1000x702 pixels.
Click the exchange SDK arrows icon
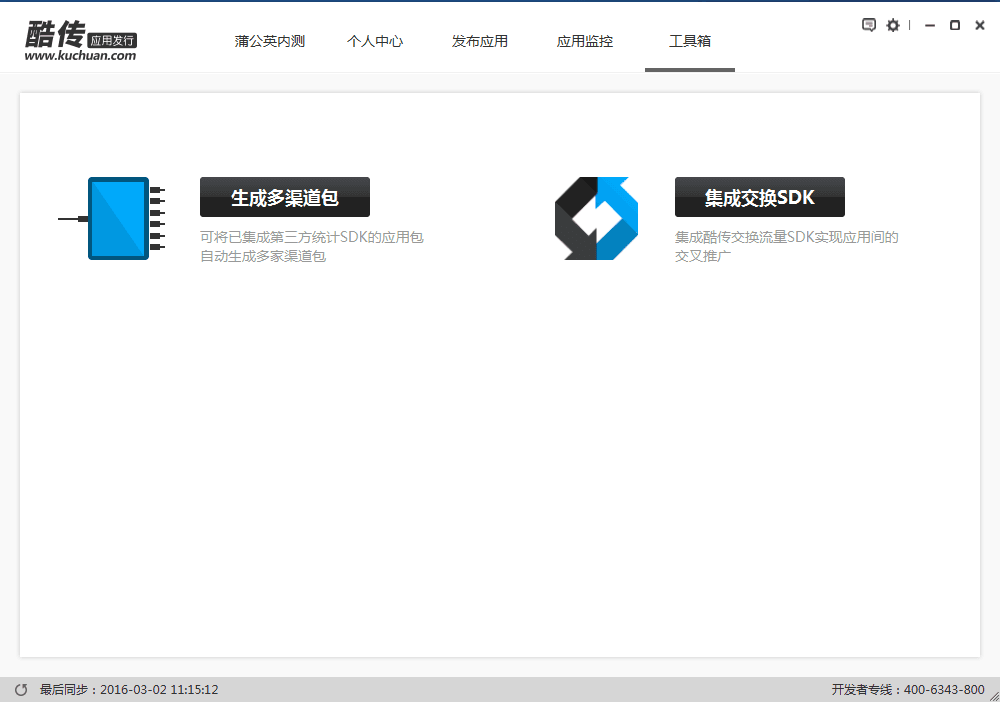[x=596, y=218]
